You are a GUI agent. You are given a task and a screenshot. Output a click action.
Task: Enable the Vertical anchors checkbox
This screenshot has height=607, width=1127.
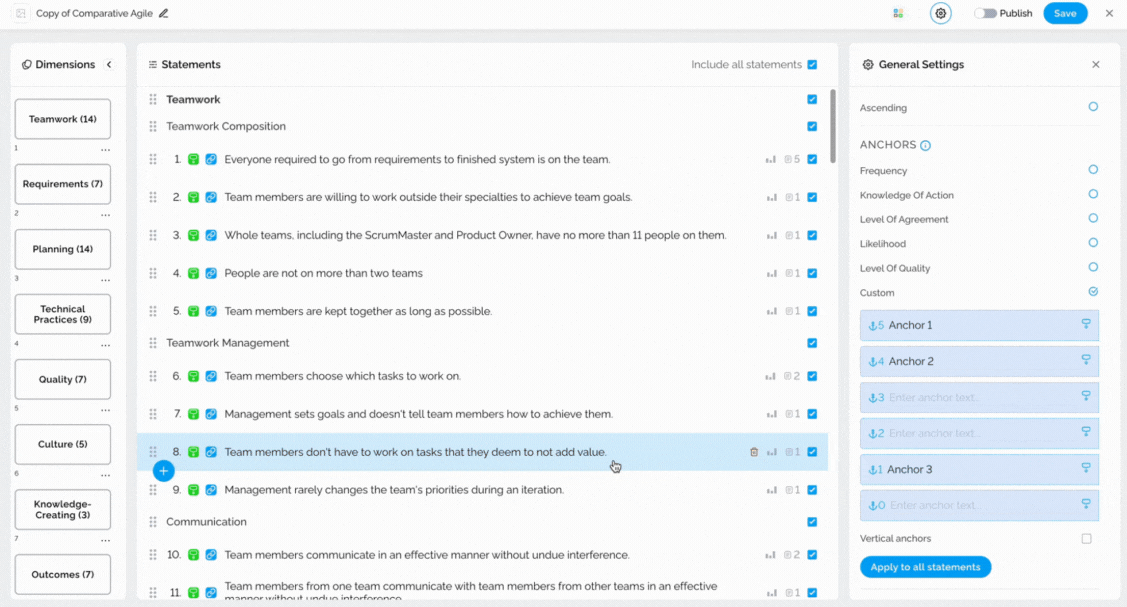[1086, 539]
